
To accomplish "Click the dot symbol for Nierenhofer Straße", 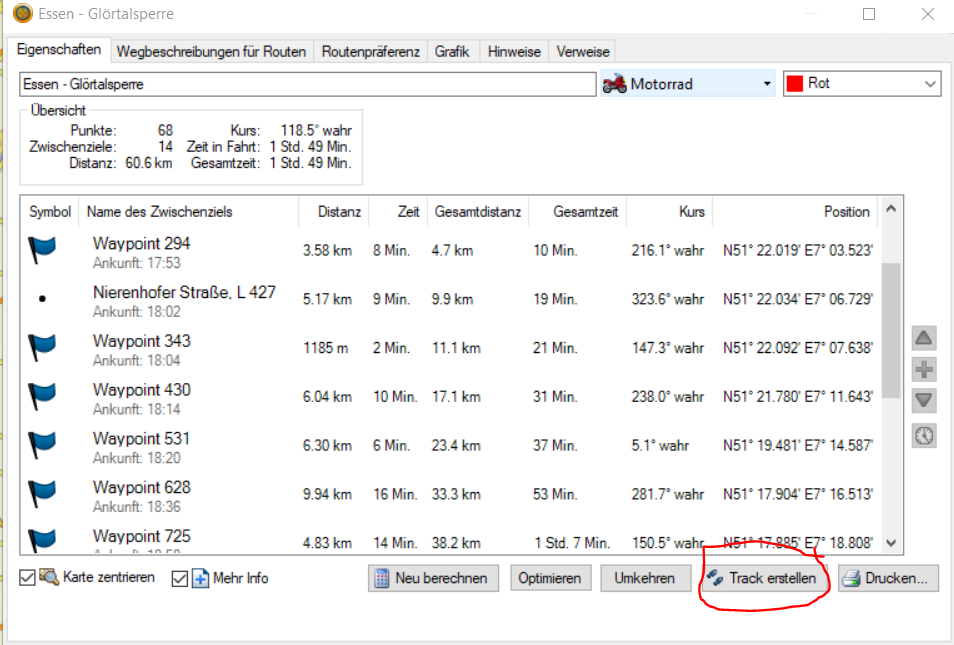I will (x=42, y=299).
